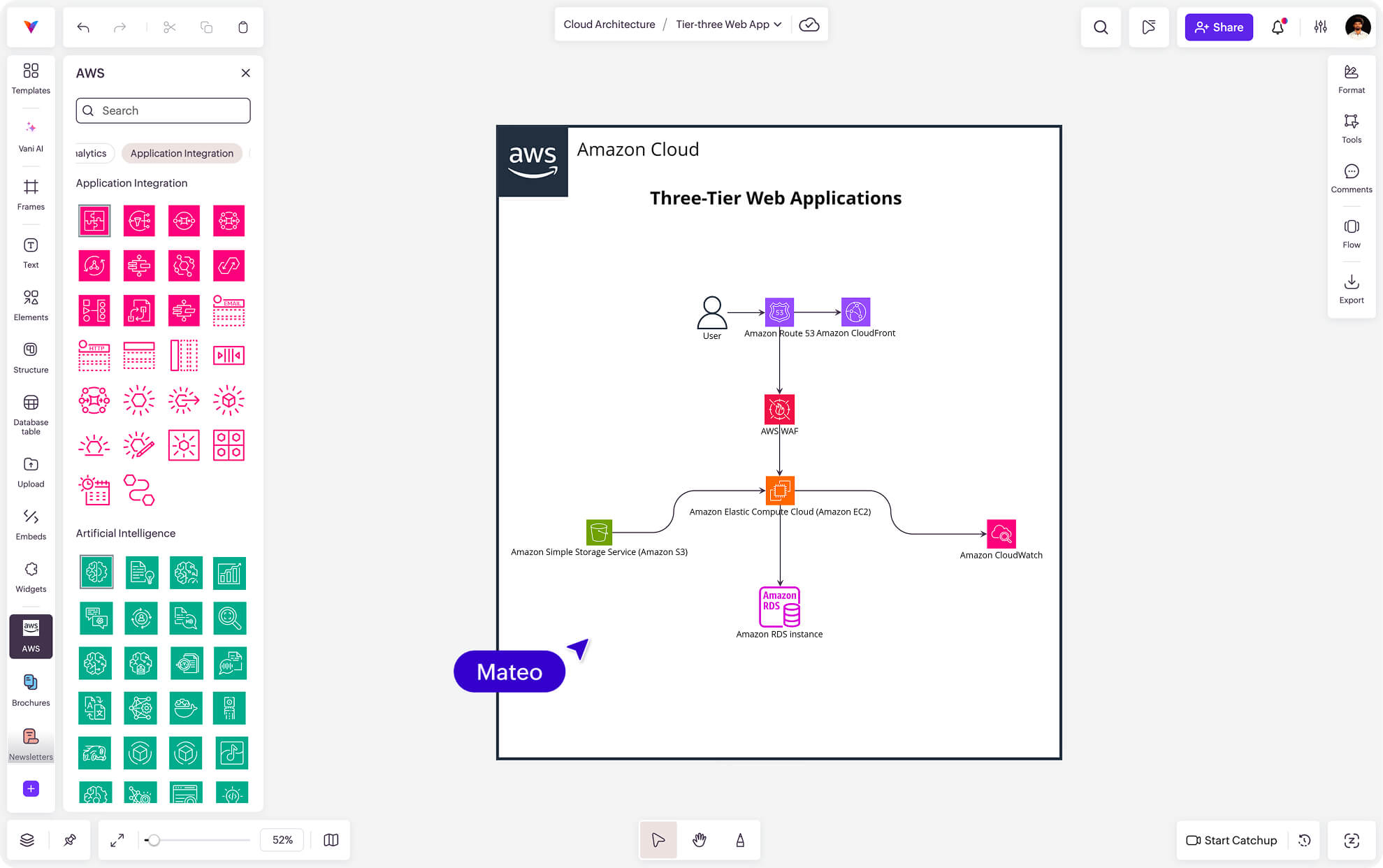This screenshot has height=868, width=1383.
Task: Launch Vani AI assistant
Action: pos(31,136)
